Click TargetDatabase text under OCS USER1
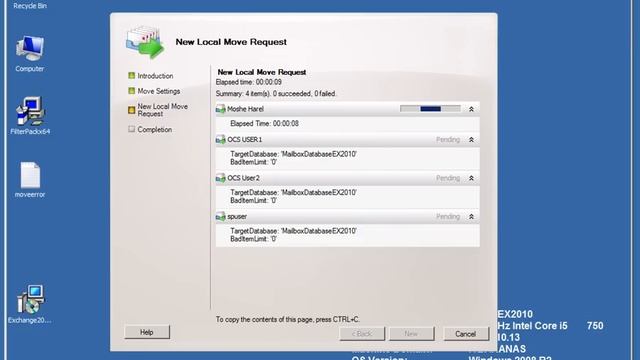This screenshot has width=640, height=360. (293, 154)
